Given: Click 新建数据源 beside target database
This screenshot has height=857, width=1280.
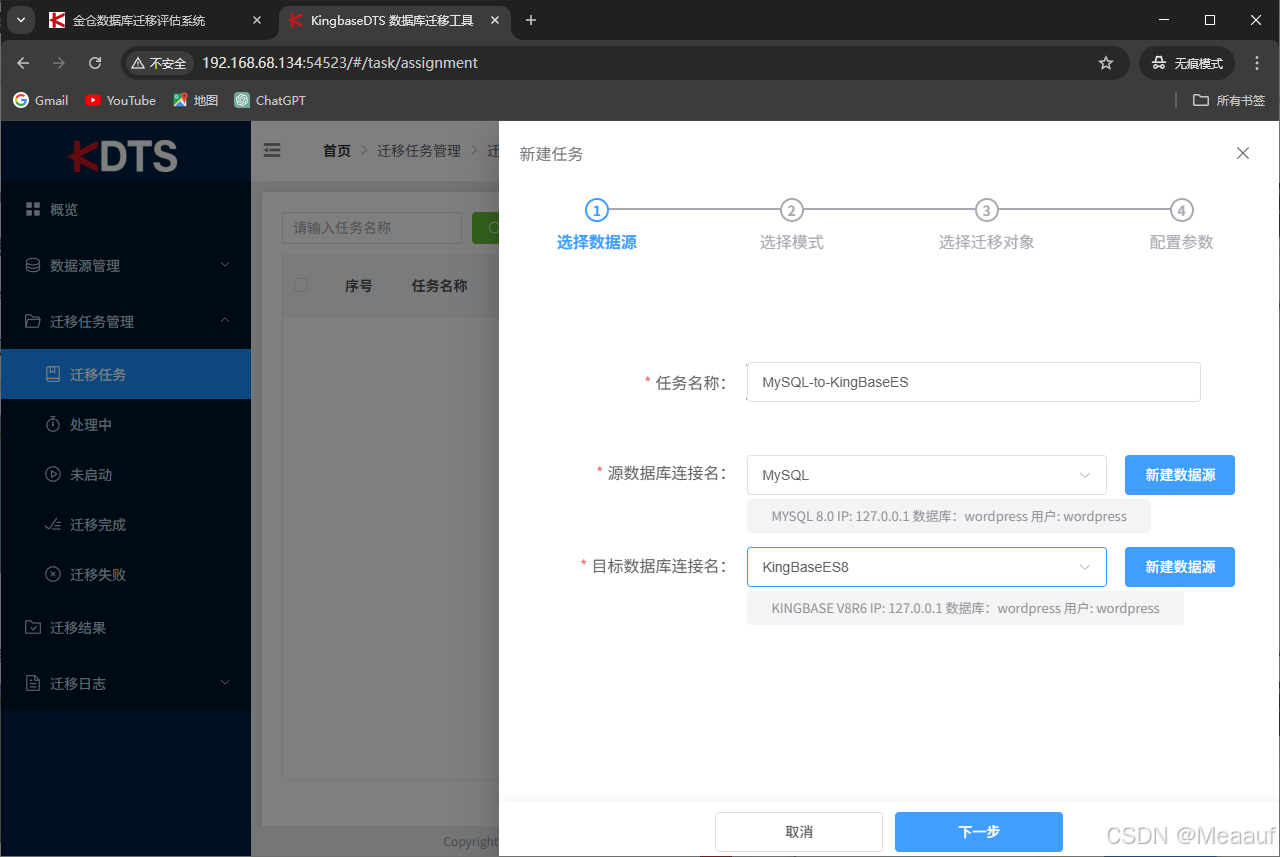Looking at the screenshot, I should pos(1180,567).
